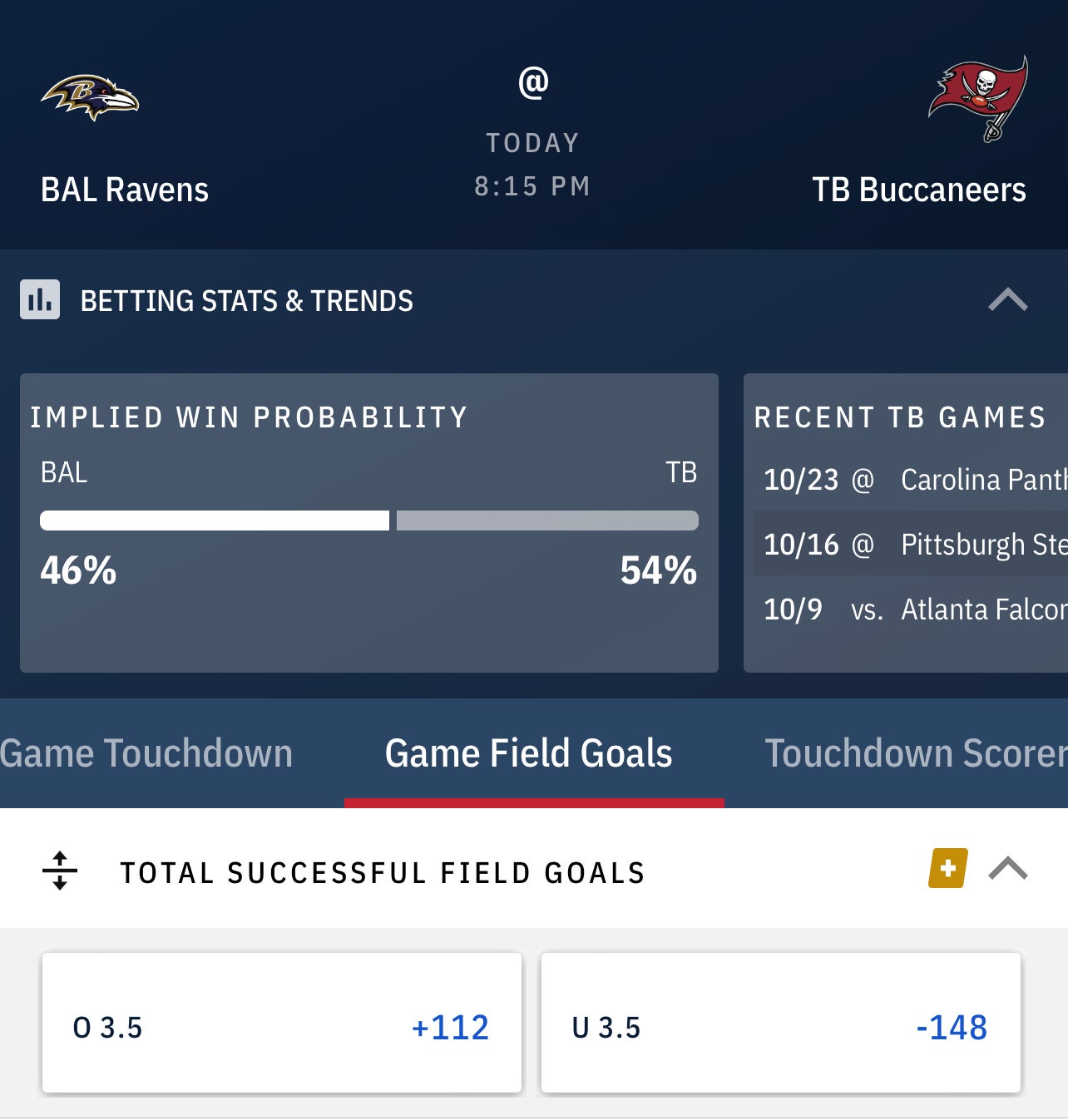Collapse Total Successful Field Goals market
Image resolution: width=1068 pixels, height=1120 pixels.
click(x=1007, y=869)
